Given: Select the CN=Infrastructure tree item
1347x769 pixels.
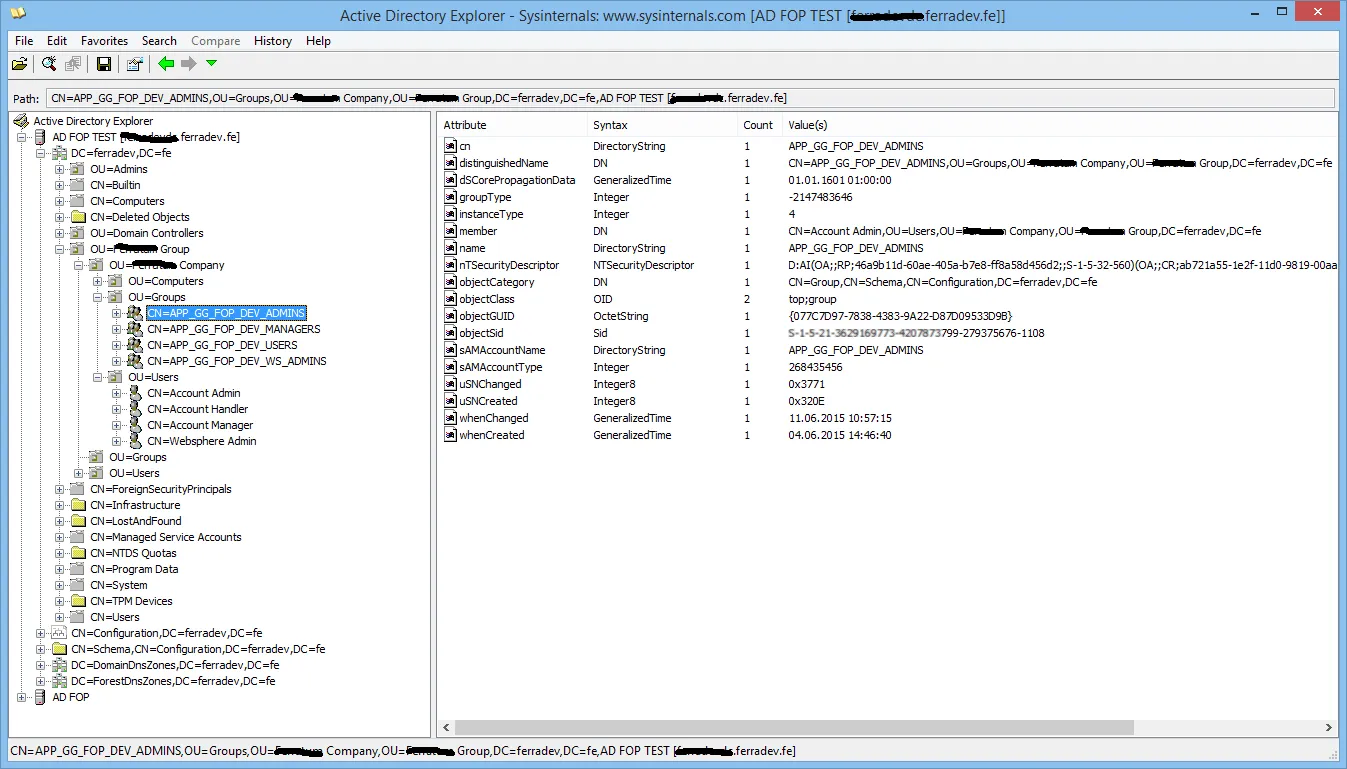Looking at the screenshot, I should point(135,505).
